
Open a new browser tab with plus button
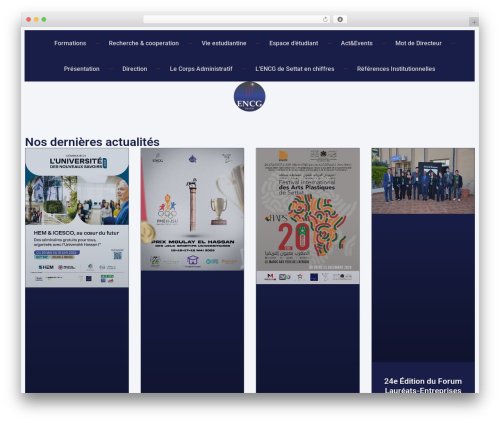click(x=474, y=22)
